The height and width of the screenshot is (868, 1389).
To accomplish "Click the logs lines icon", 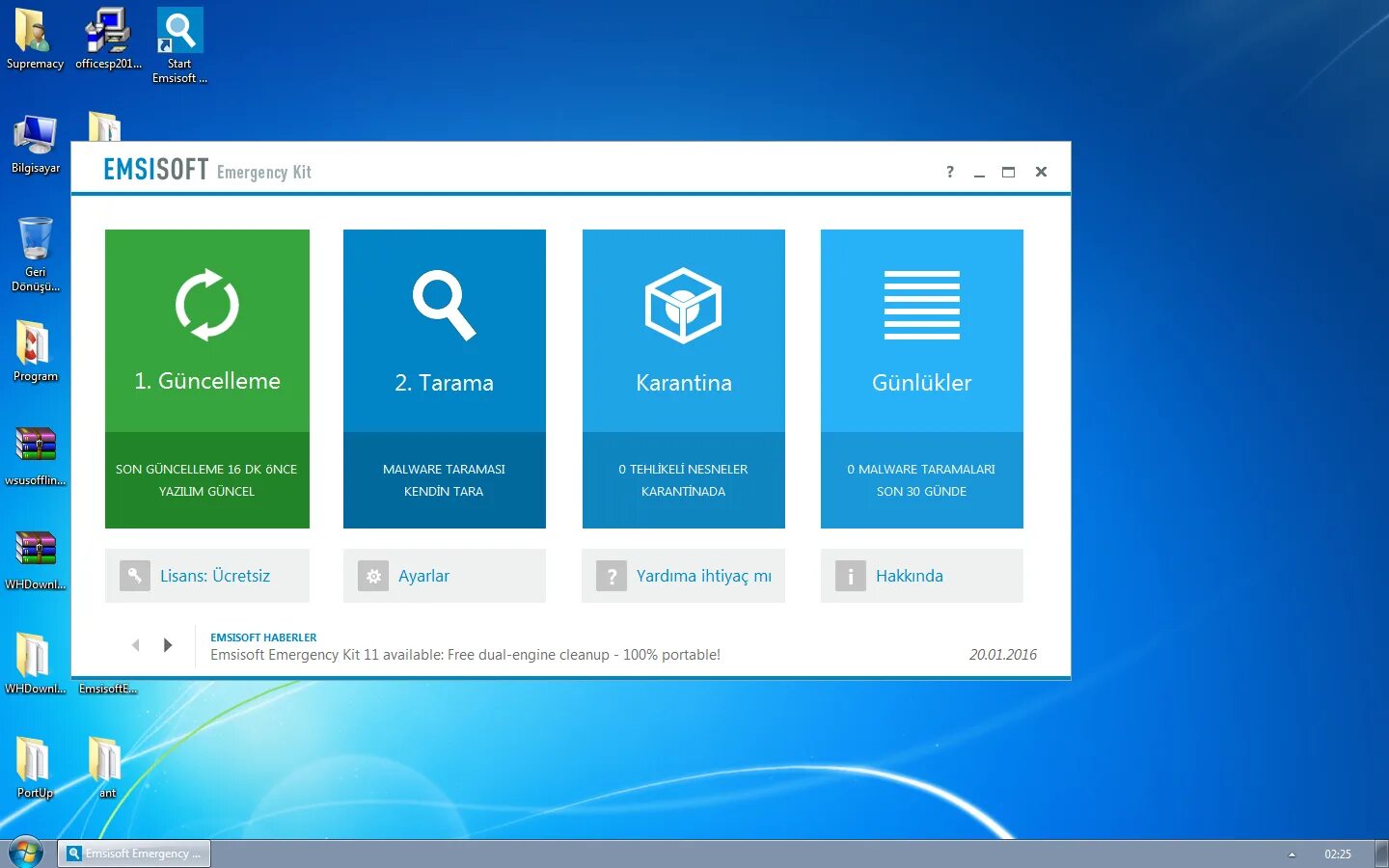I will click(921, 306).
